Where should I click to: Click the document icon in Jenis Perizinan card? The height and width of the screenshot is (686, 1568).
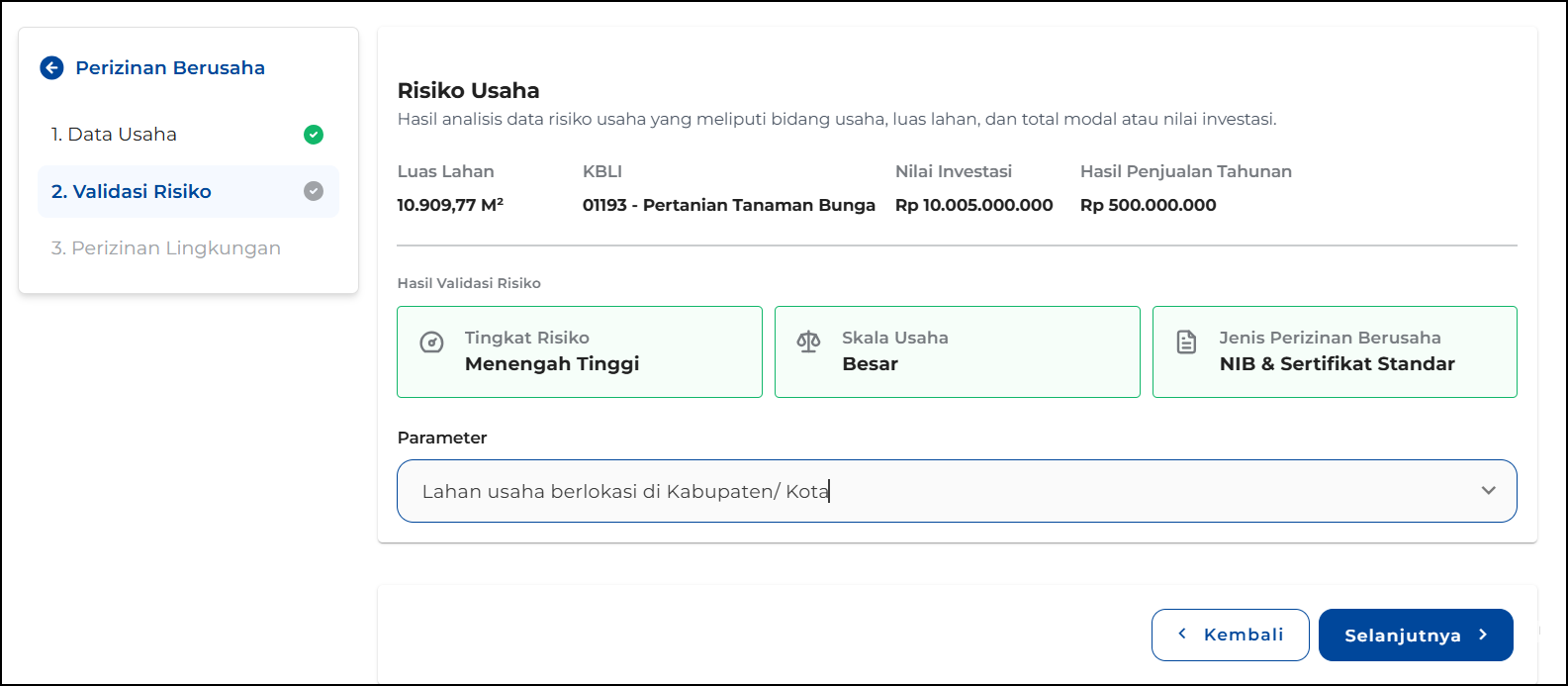(x=1186, y=343)
